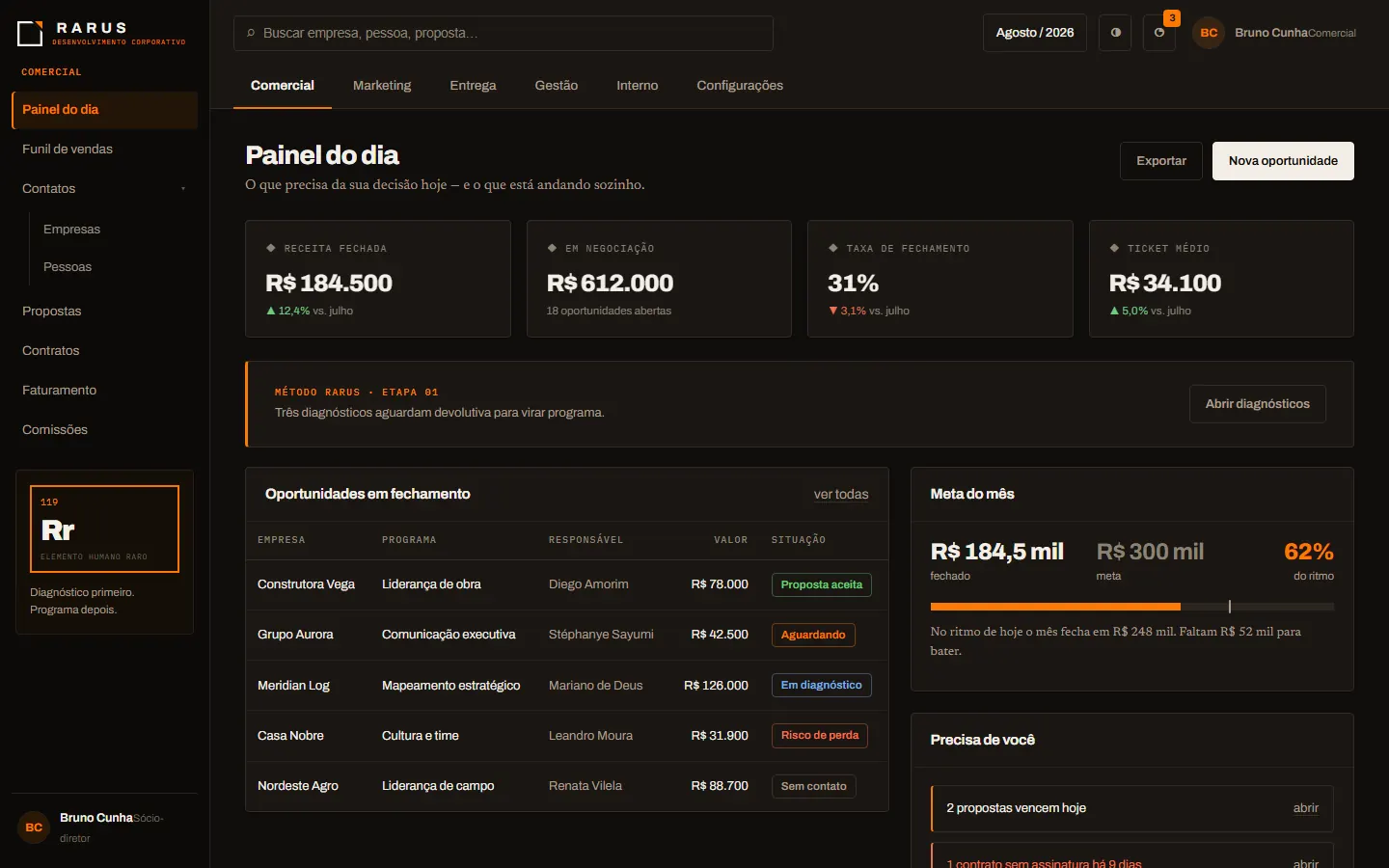Viewport: 1389px width, 868px height.
Task: Click the Proposta aceita status badge
Action: (822, 584)
